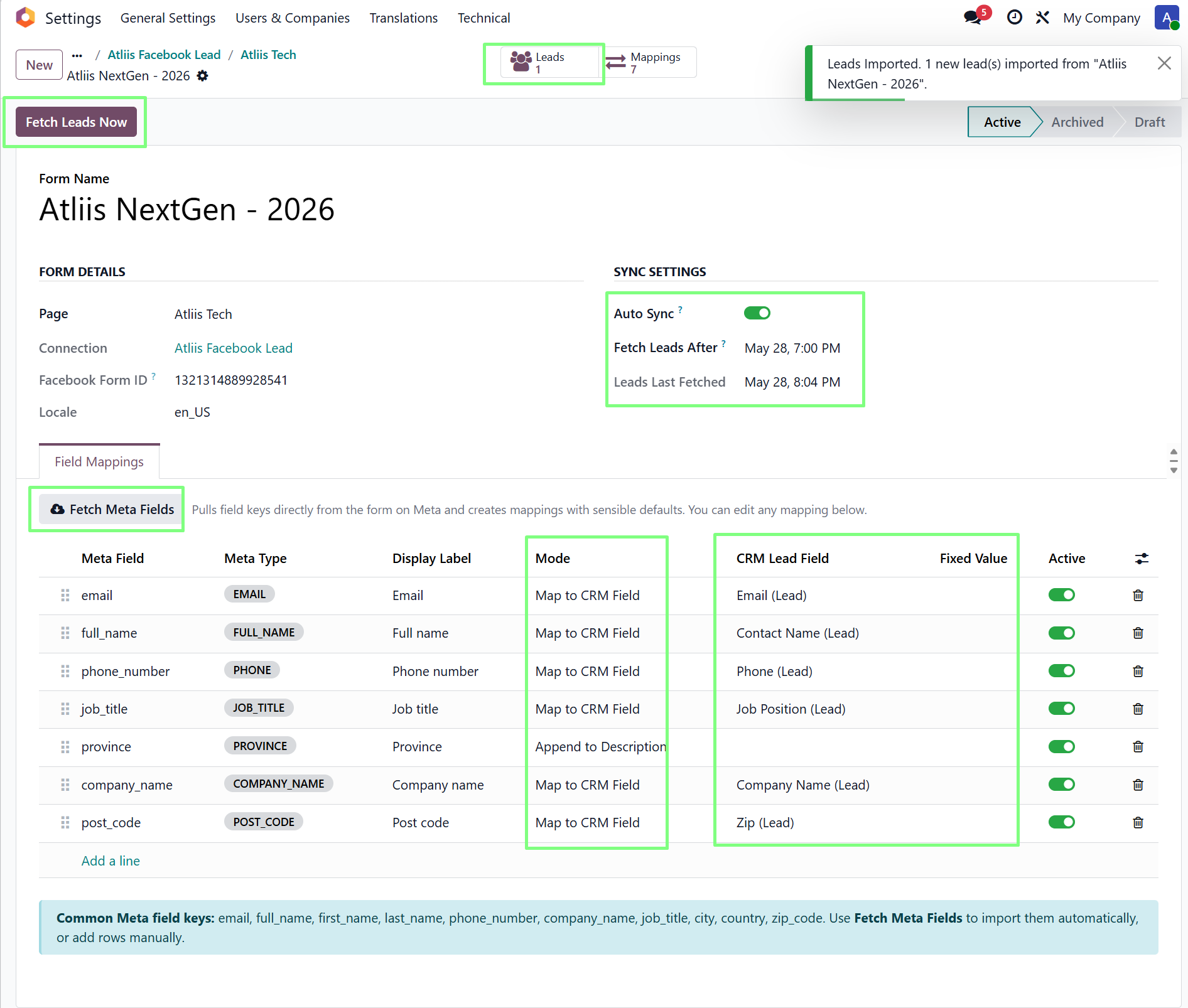Viewport: 1188px width, 1008px height.
Task: Select the Field Mappings tab
Action: (x=99, y=461)
